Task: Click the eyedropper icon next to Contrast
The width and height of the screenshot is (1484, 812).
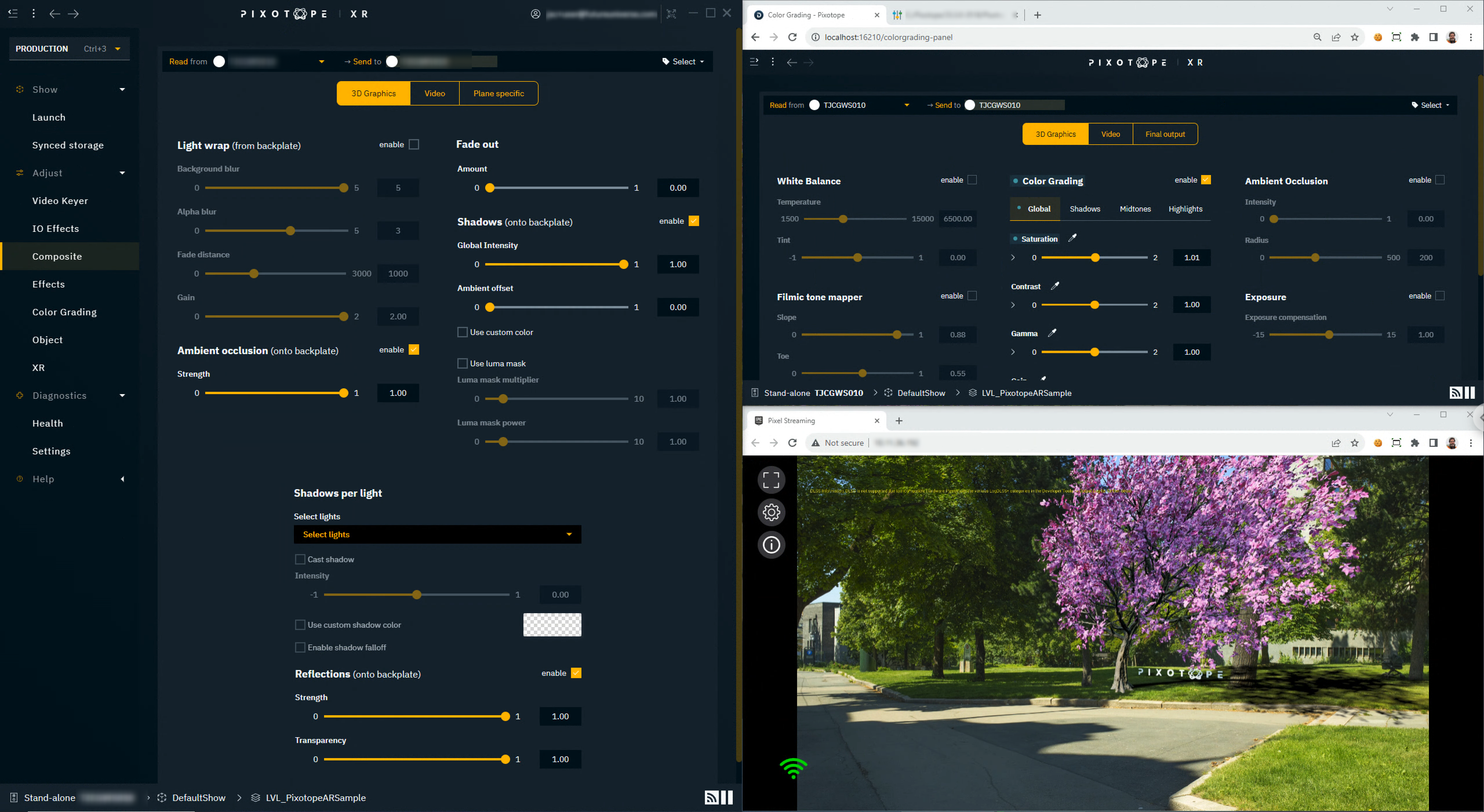Action: click(x=1055, y=286)
